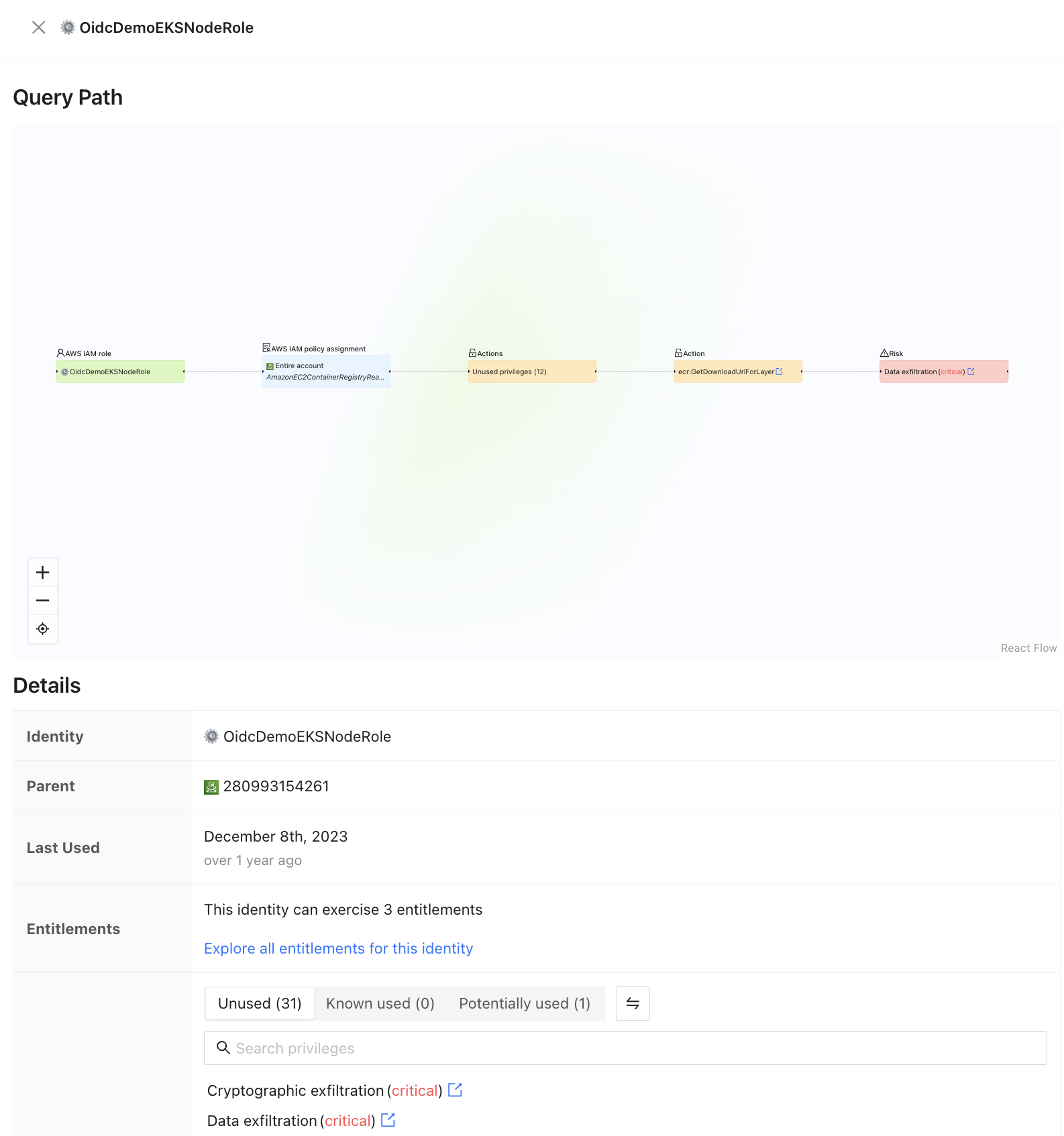The height and width of the screenshot is (1136, 1064).
Task: Close the OidcDemoEKSNodeRole panel
Action: tap(39, 27)
